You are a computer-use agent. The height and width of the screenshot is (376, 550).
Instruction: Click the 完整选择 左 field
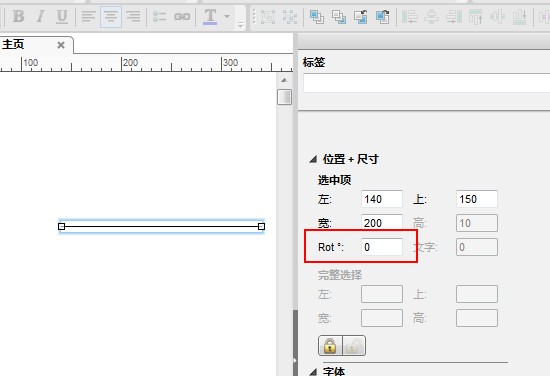(x=382, y=294)
